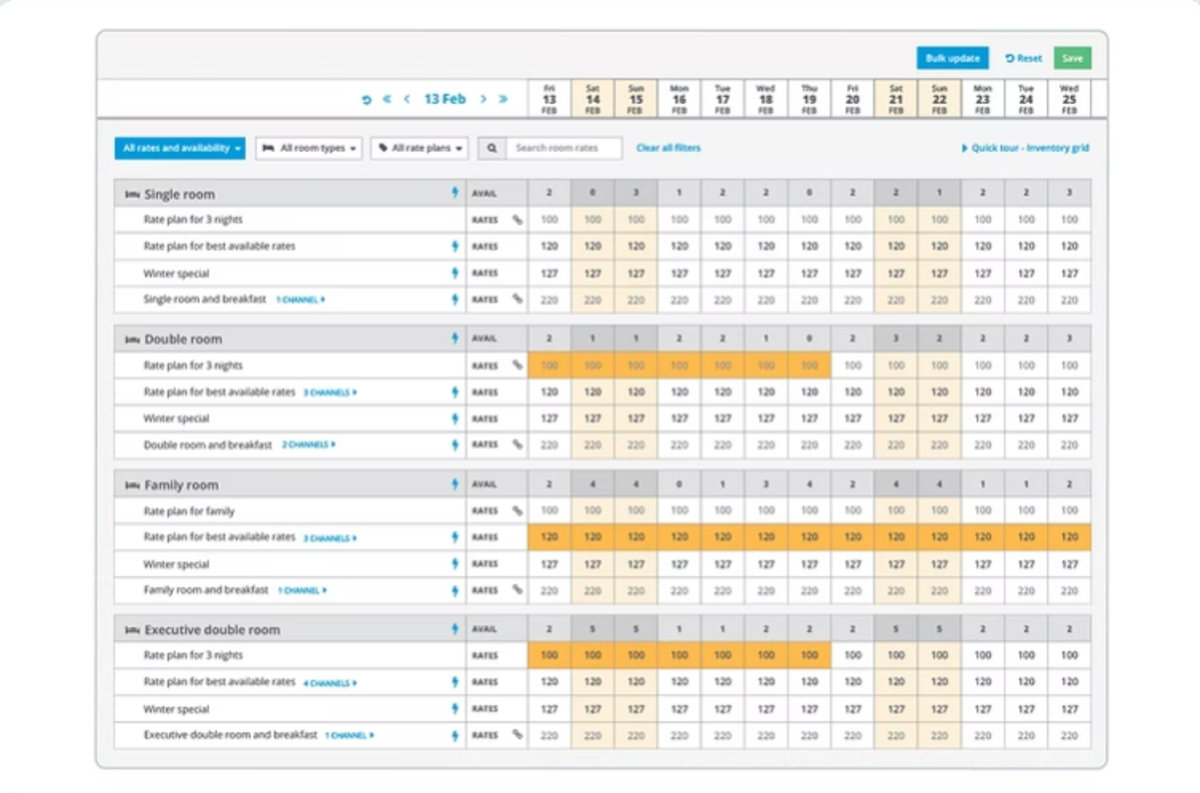Open the All room types dropdown
This screenshot has height=793, width=1200.
(309, 148)
